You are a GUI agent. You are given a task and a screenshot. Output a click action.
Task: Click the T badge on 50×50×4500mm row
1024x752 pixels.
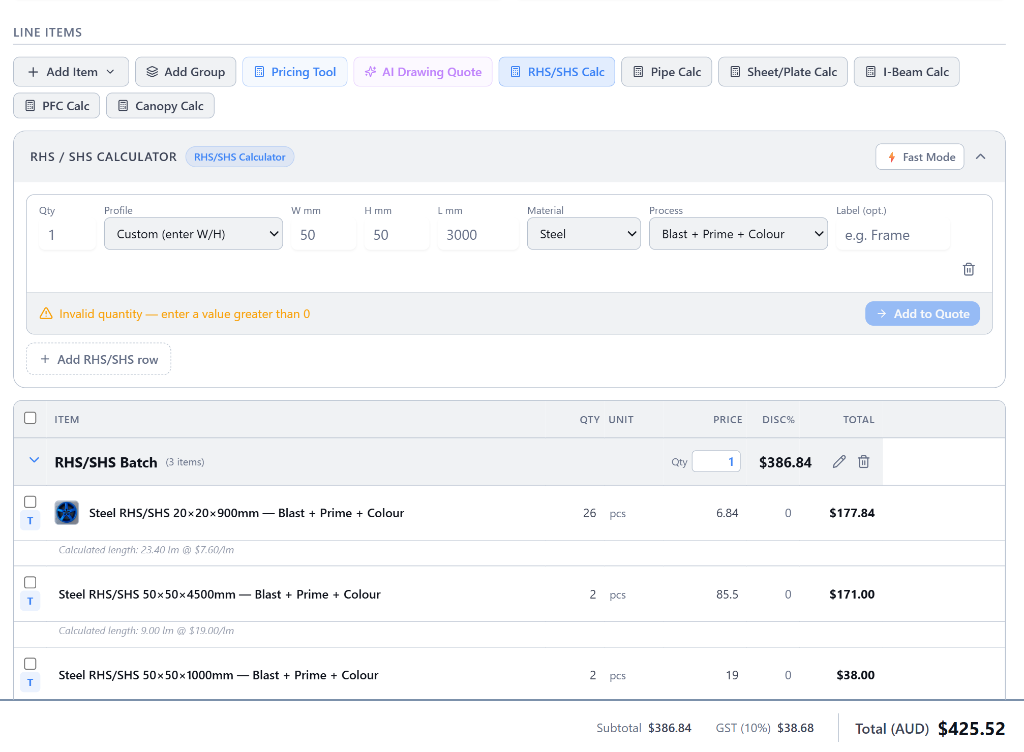click(30, 601)
